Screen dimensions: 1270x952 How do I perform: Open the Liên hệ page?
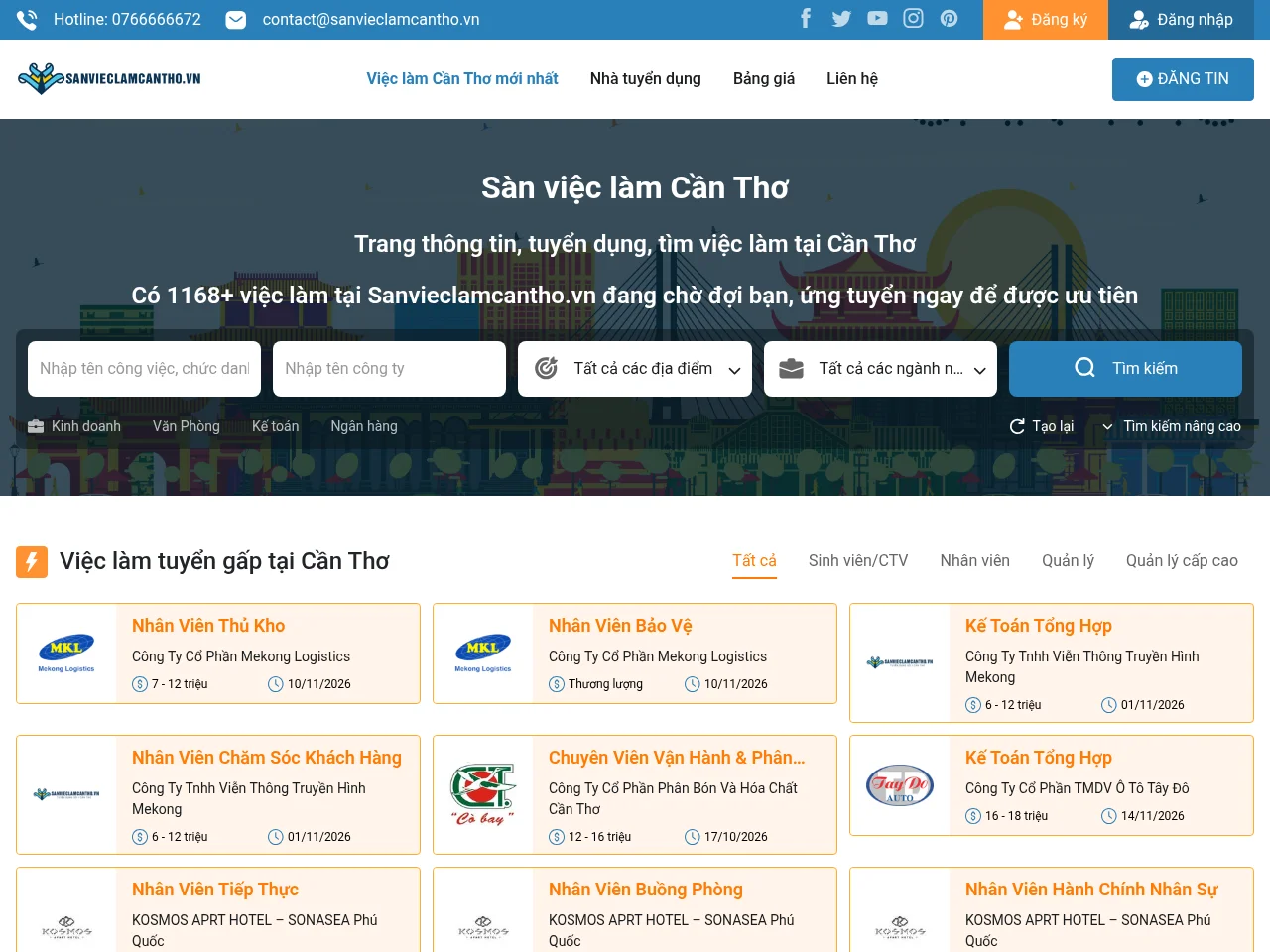852,78
